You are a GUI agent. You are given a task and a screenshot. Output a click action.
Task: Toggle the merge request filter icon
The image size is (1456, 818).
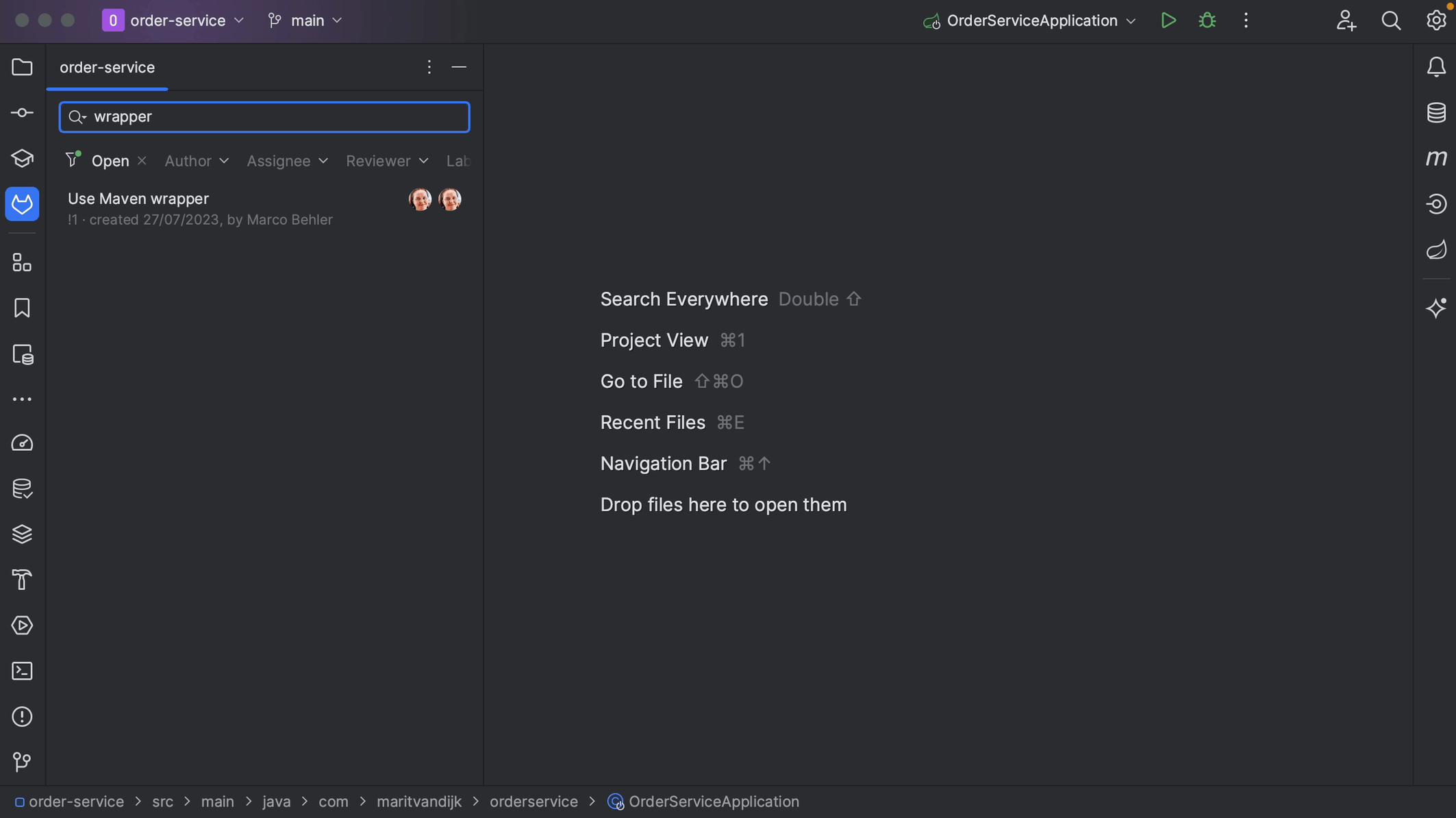tap(73, 160)
